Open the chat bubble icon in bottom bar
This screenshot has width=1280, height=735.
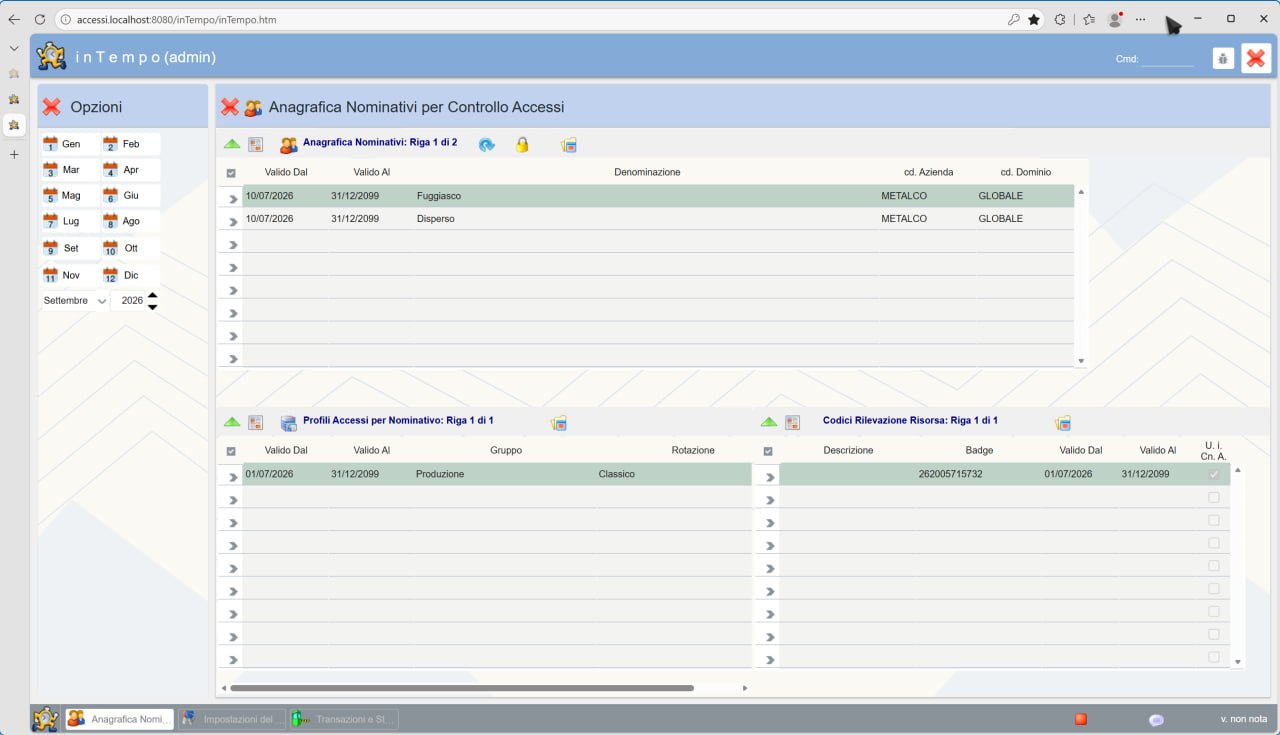point(1157,720)
